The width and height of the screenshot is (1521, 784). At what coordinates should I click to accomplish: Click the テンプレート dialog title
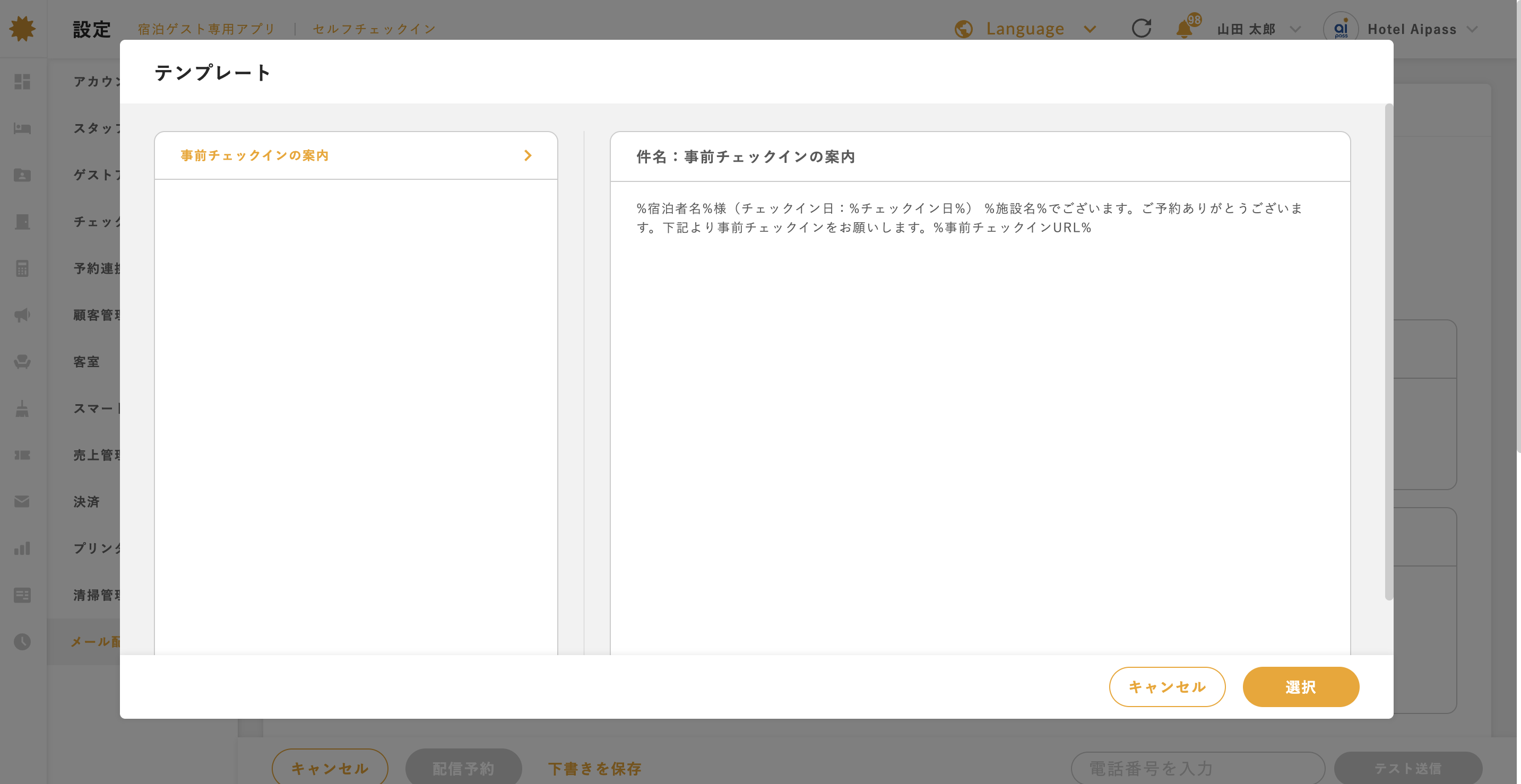point(213,72)
